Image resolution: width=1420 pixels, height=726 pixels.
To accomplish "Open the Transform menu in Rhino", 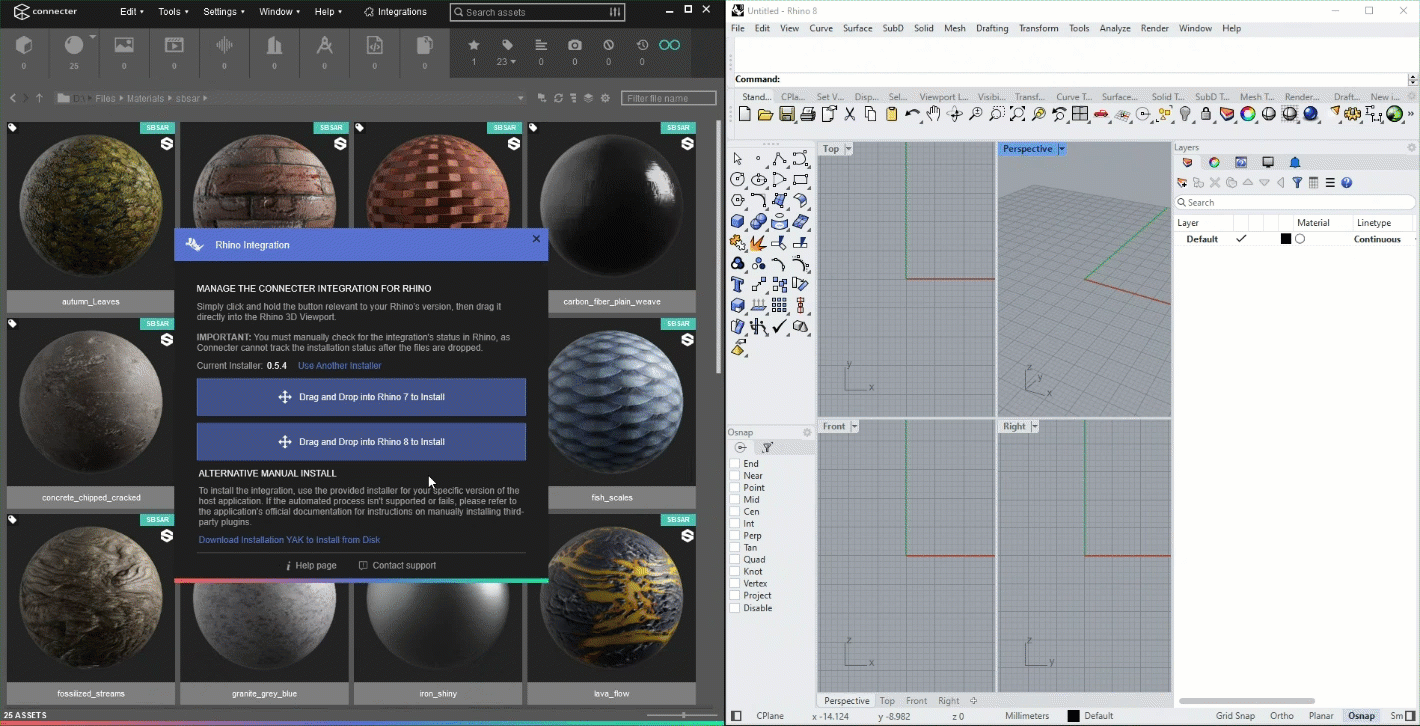I will 1038,28.
